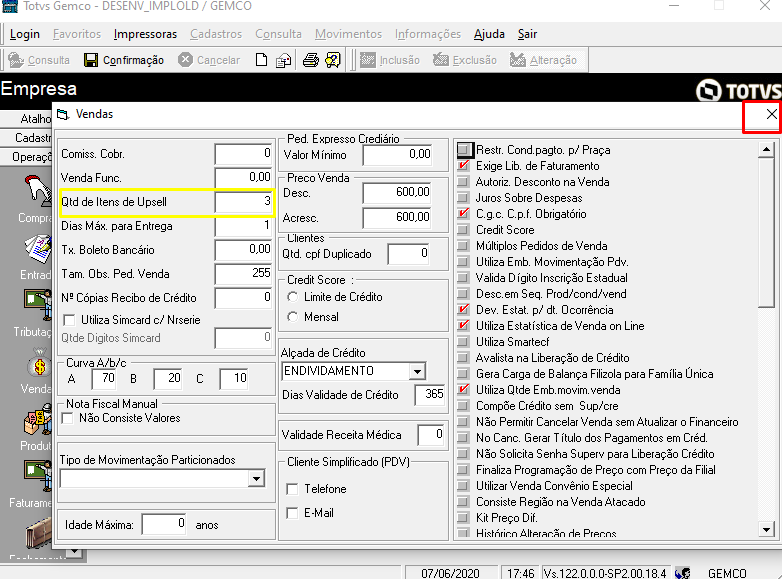Viewport: 782px width, 579px height.
Task: Click the Inclusão toolbar icon
Action: (x=368, y=60)
